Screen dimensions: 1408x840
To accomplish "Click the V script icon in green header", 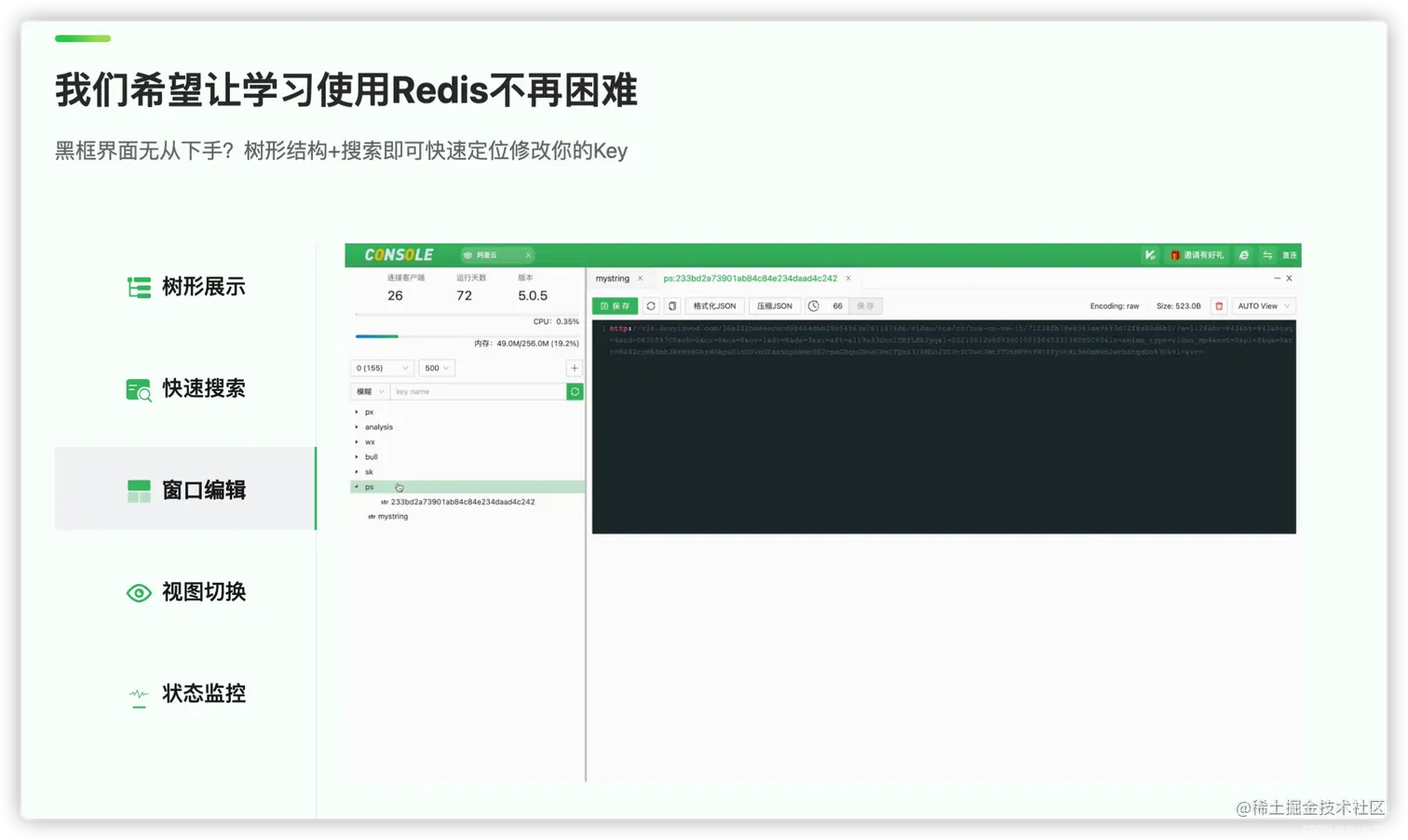I will (1150, 255).
